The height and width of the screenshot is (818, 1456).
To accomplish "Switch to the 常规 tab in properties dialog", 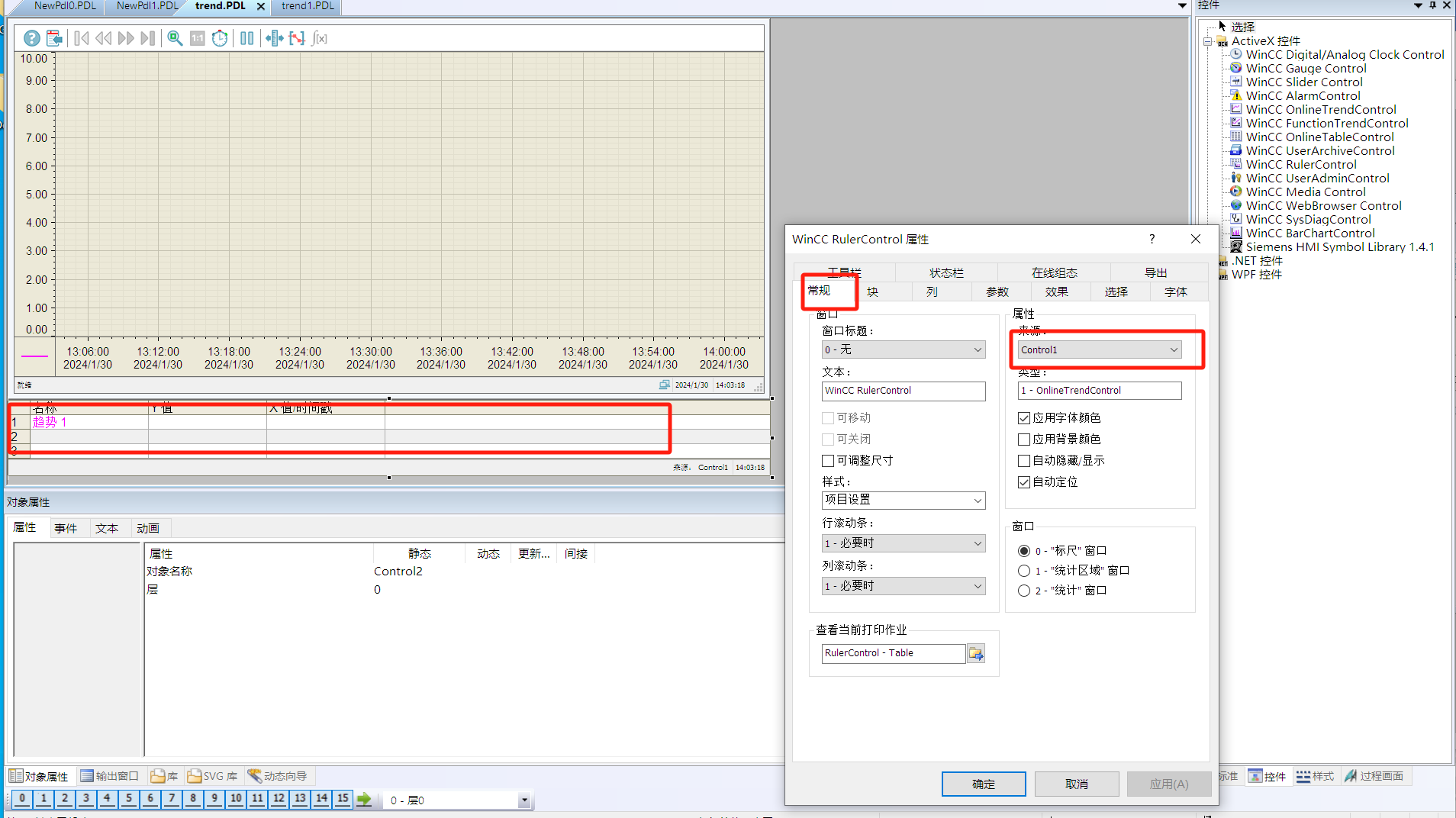I will (819, 291).
